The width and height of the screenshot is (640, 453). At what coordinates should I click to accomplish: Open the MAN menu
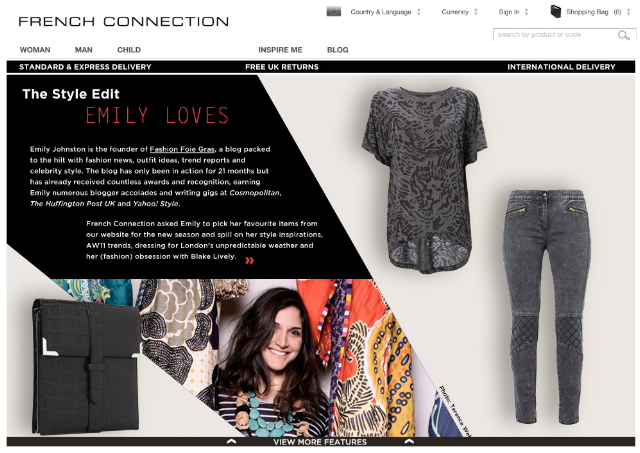(84, 50)
